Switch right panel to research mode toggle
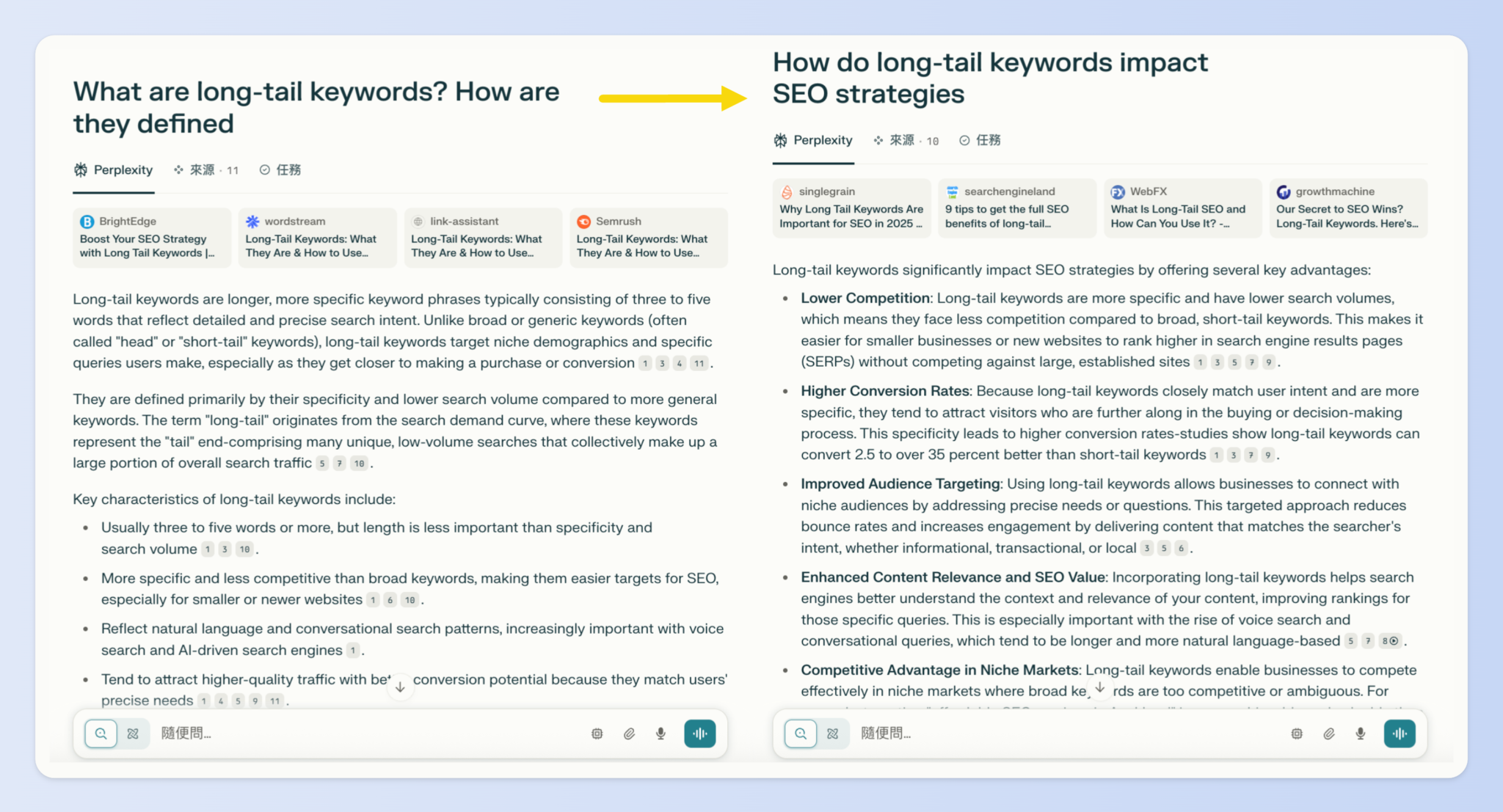The image size is (1503, 812). click(833, 734)
